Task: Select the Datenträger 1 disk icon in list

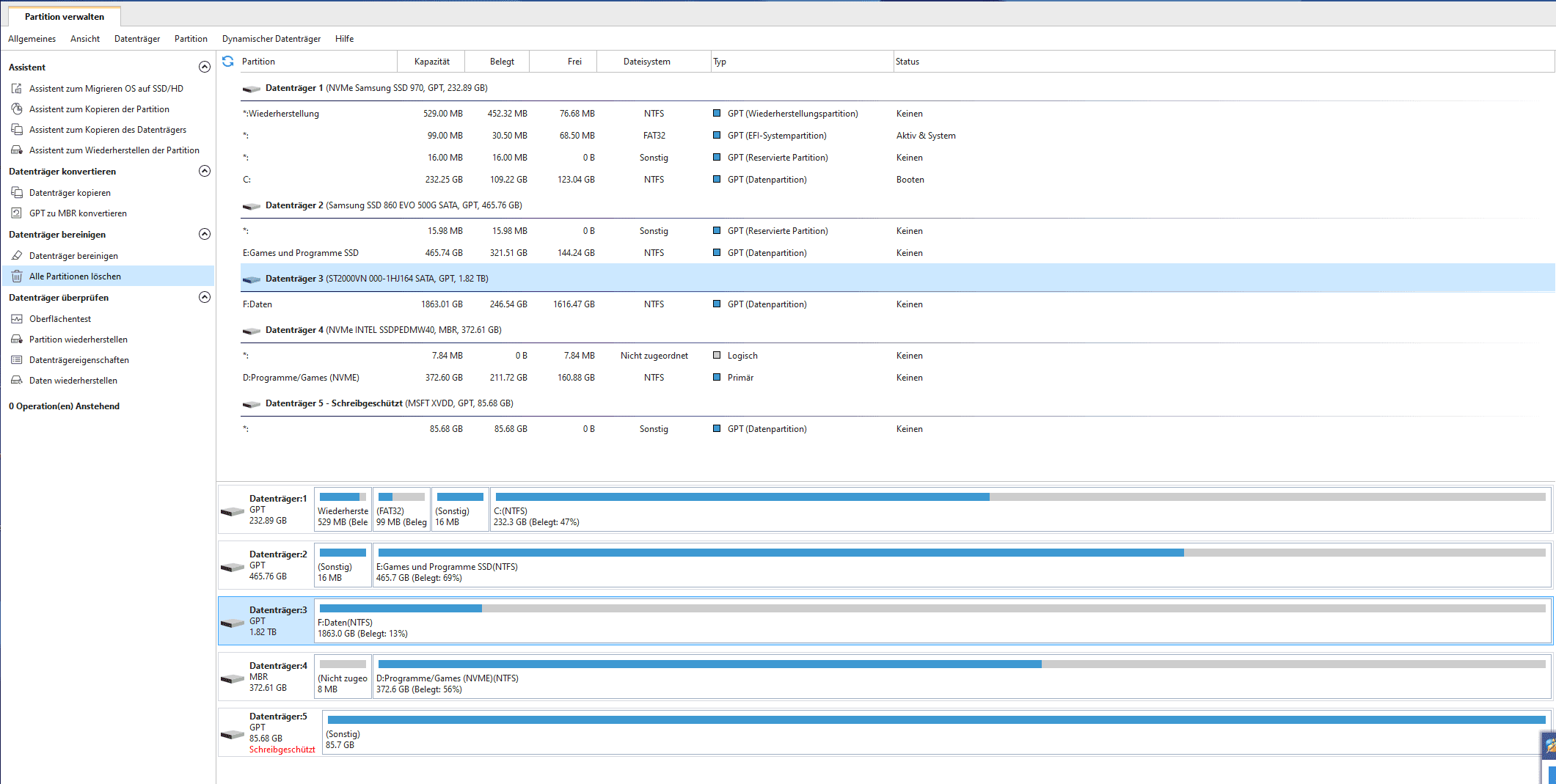Action: [x=252, y=89]
